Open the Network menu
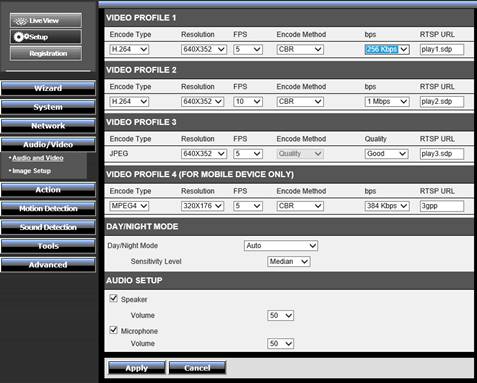Viewport: 477px width, 383px height. (48, 126)
